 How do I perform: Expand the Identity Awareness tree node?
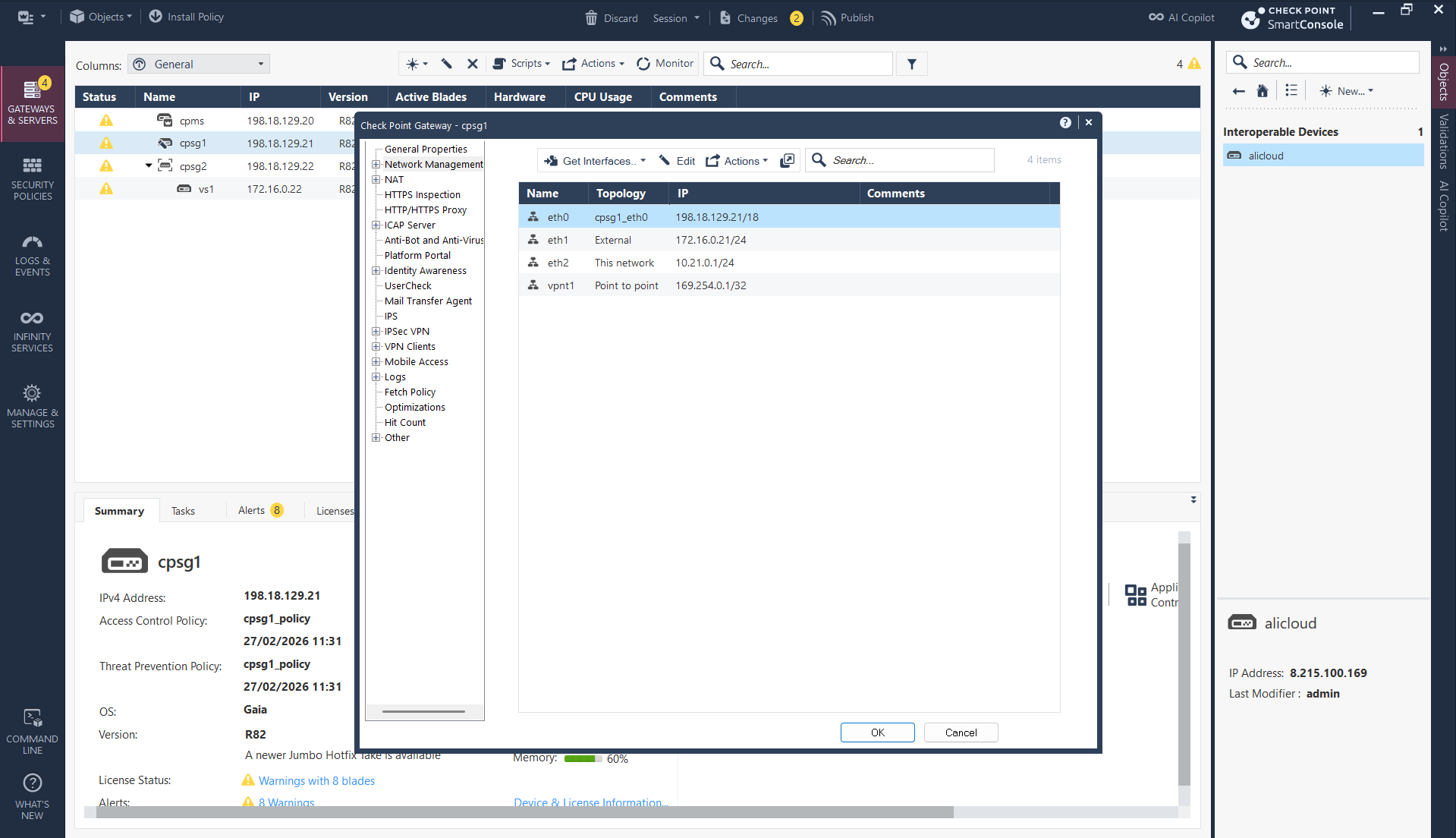coord(376,271)
